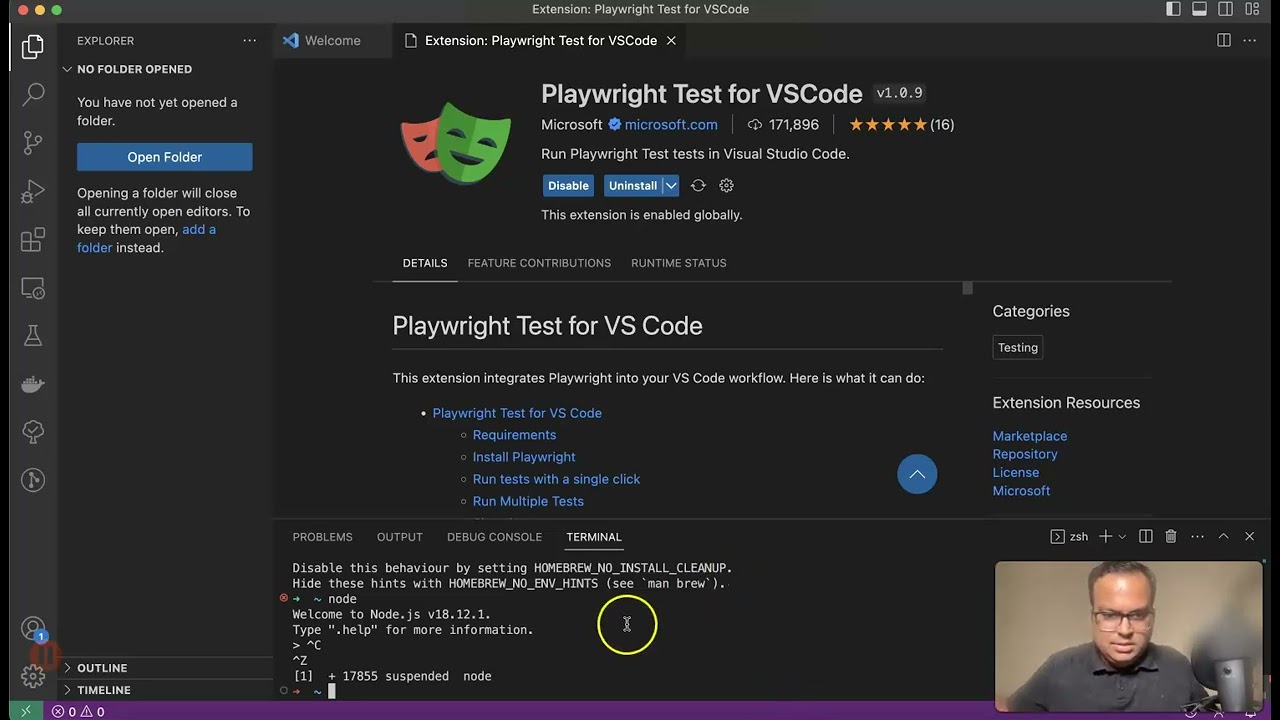1280x720 pixels.
Task: Switch to the Debug Console tab
Action: tap(494, 537)
